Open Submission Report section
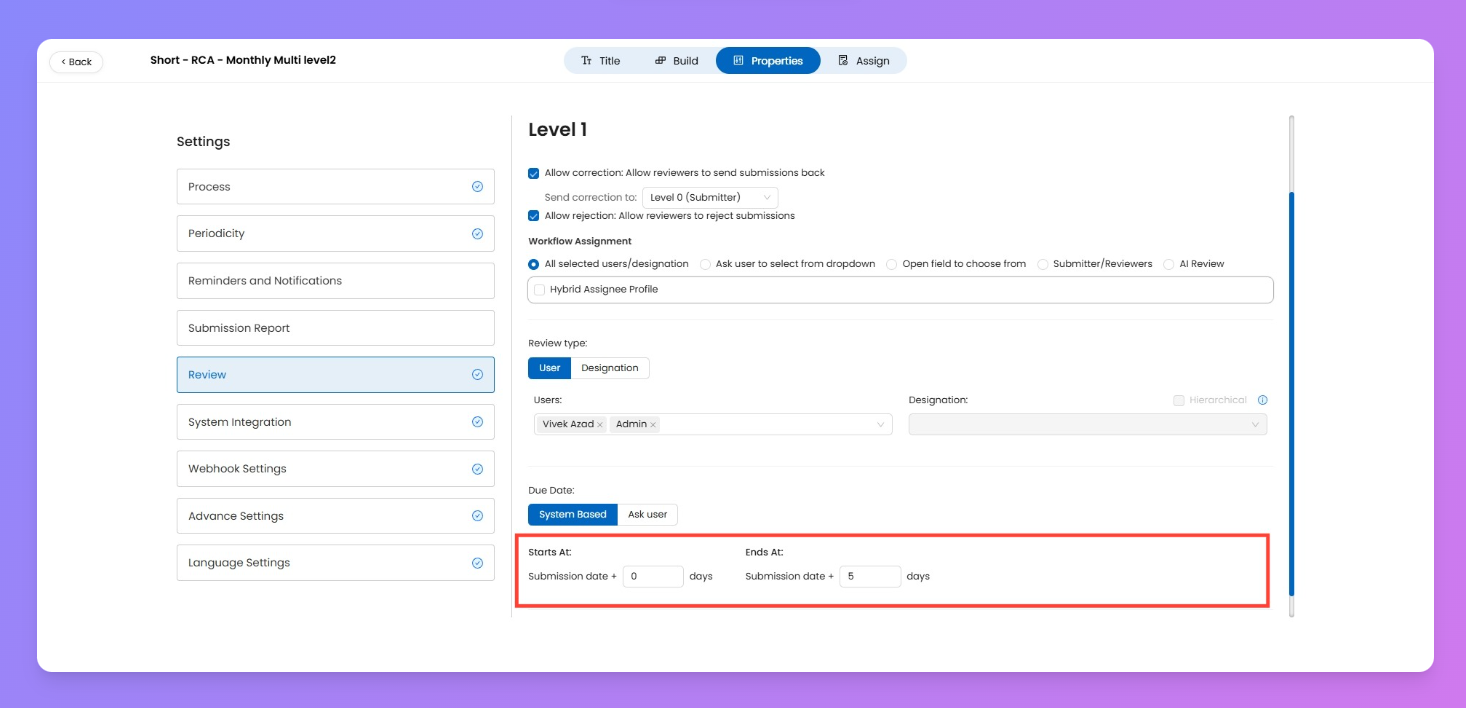This screenshot has height=708, width=1466. (x=336, y=328)
